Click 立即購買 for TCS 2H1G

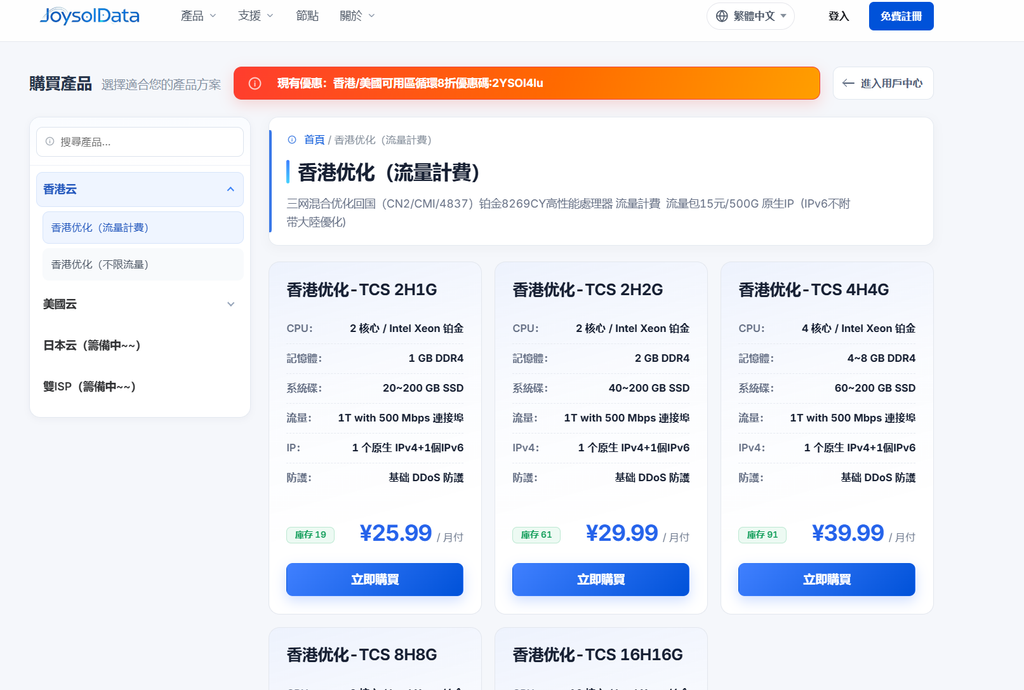point(375,580)
